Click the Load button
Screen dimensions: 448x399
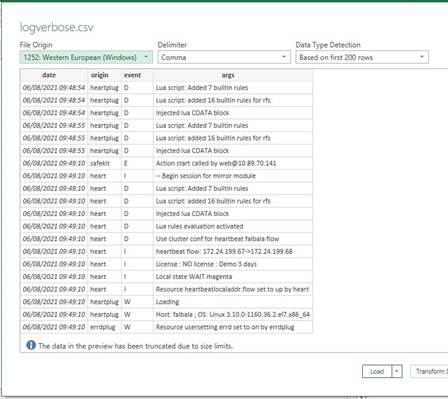377,371
